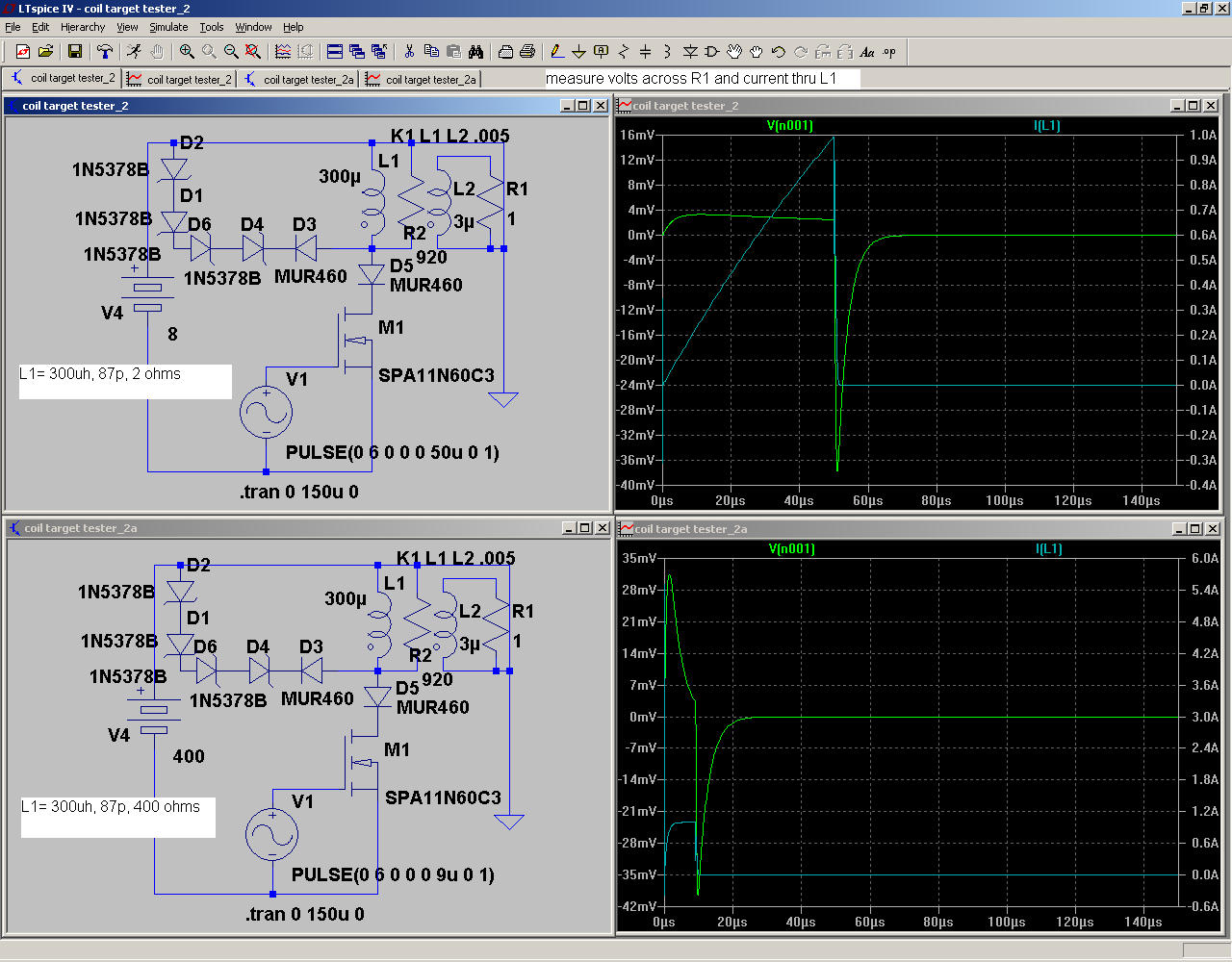
Task: Click the SPICE directive .op icon
Action: click(889, 52)
